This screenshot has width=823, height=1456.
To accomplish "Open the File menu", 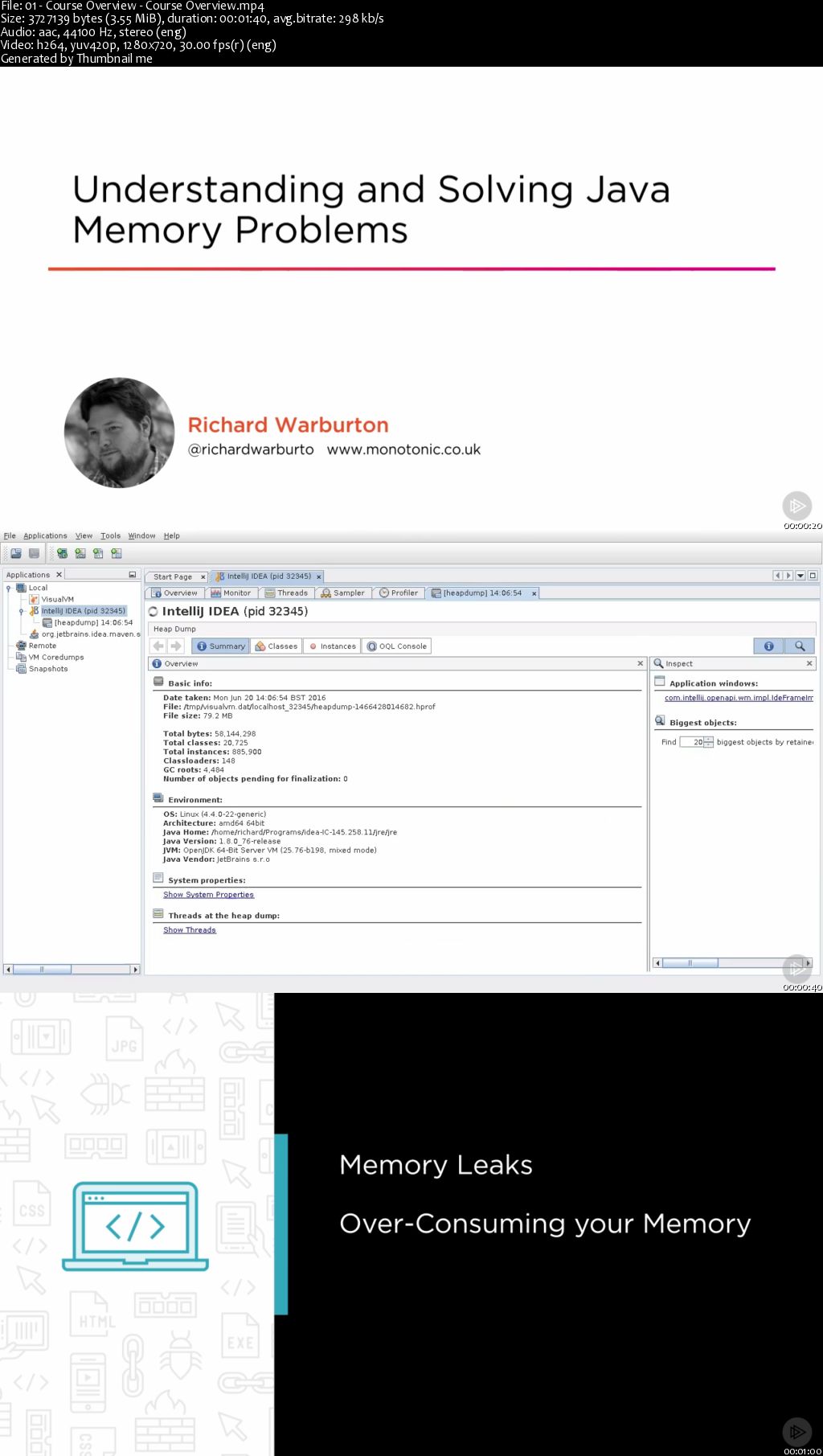I will [10, 535].
